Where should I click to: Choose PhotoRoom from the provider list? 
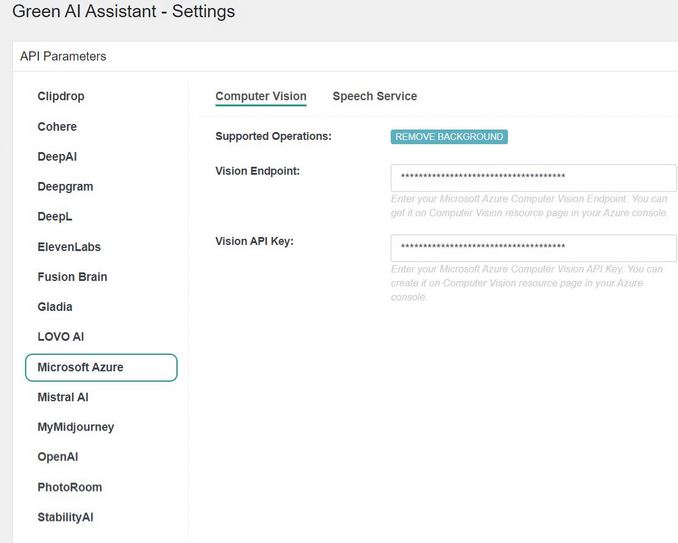pos(70,487)
